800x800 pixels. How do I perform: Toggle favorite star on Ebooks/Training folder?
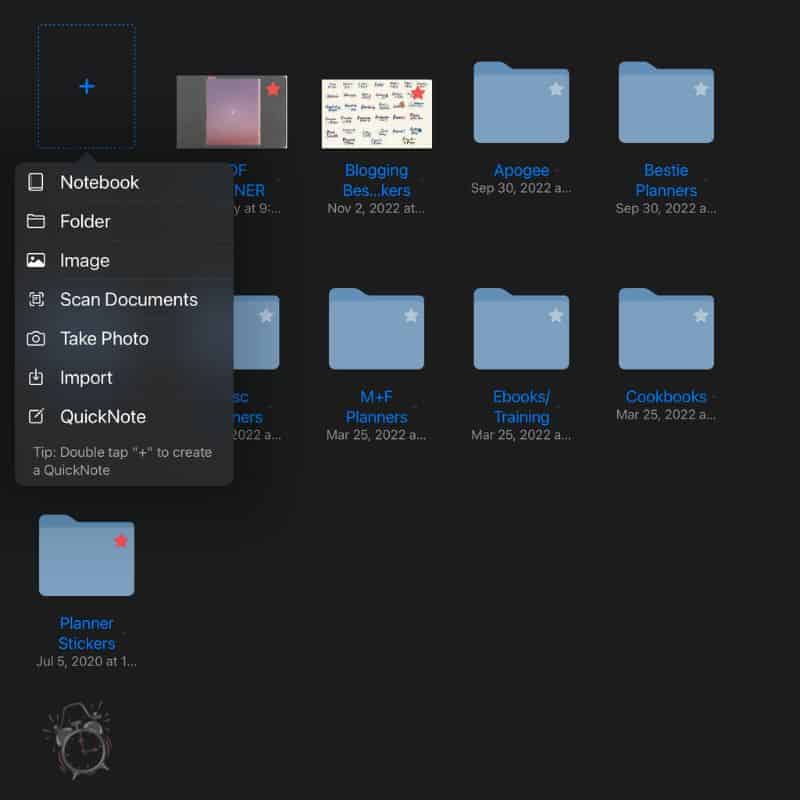[556, 316]
